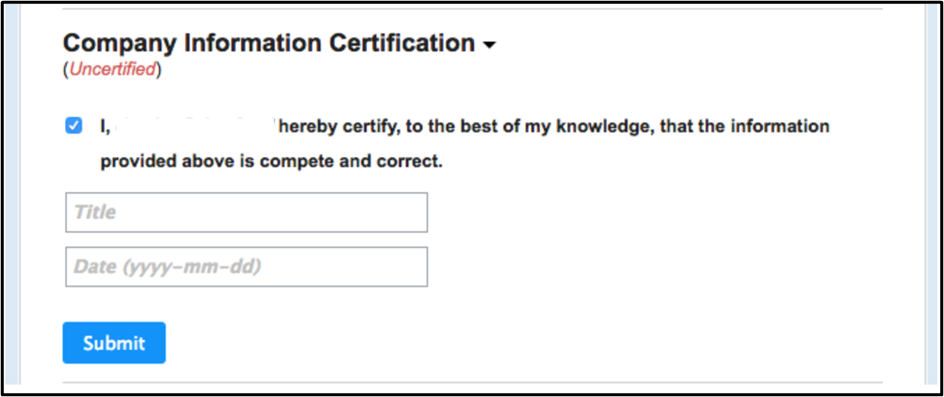The width and height of the screenshot is (944, 397).
Task: Click the 'I,' at the statement start
Action: (105, 127)
